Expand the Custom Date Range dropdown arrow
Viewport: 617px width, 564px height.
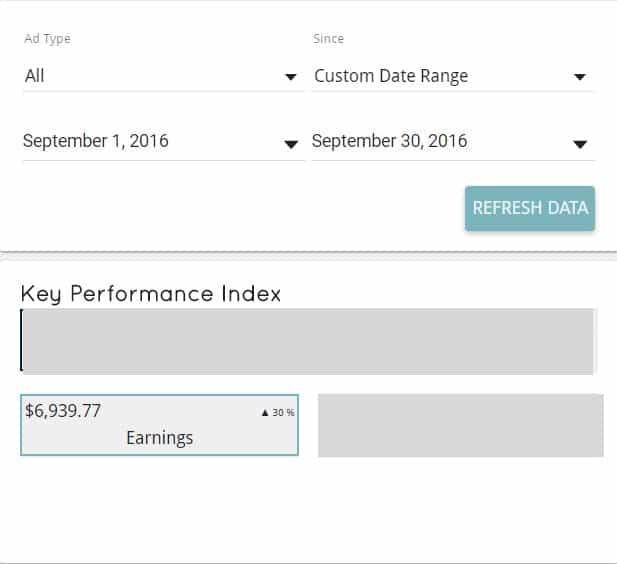(x=579, y=77)
